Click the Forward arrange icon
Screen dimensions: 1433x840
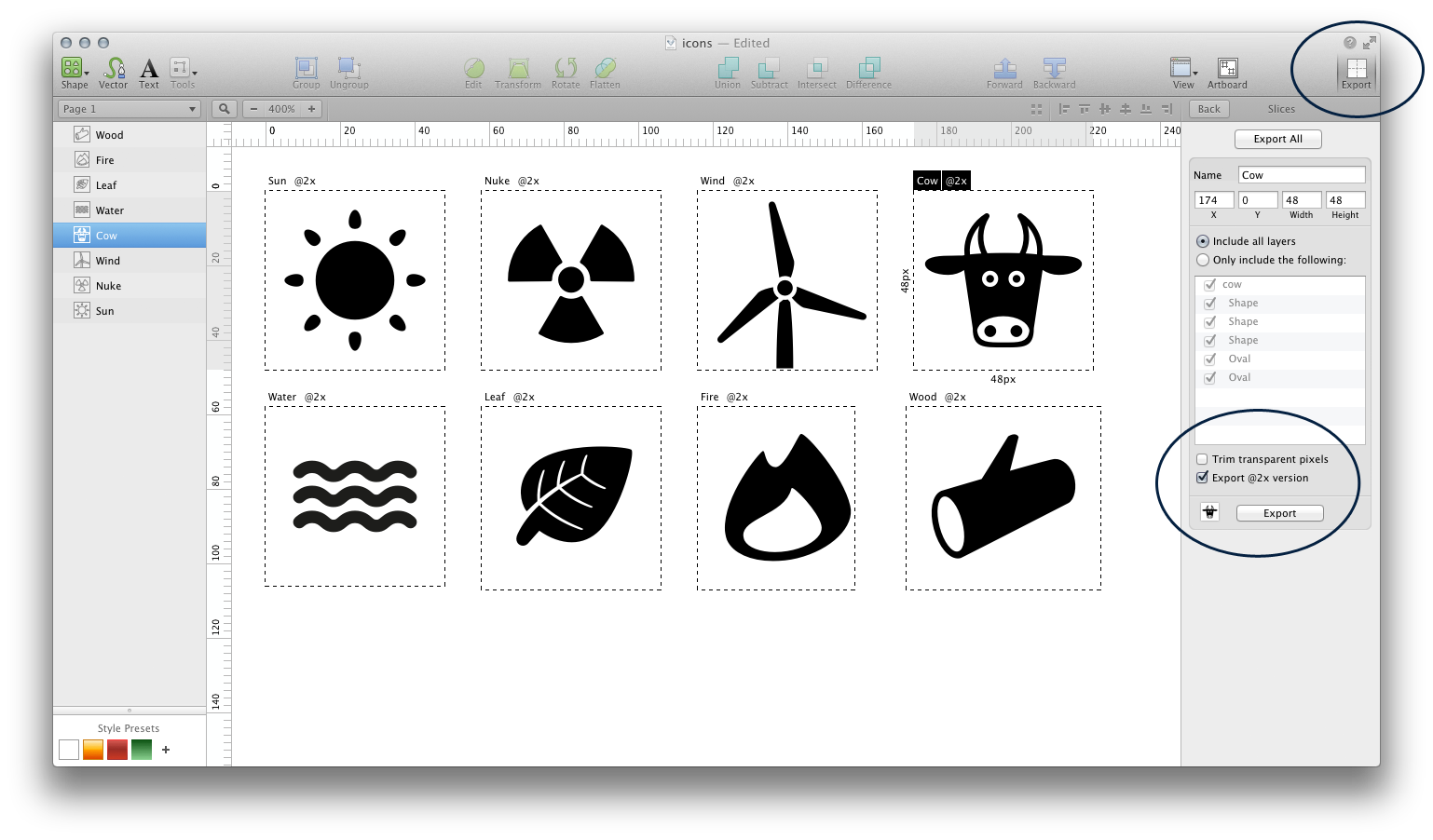click(x=1004, y=69)
